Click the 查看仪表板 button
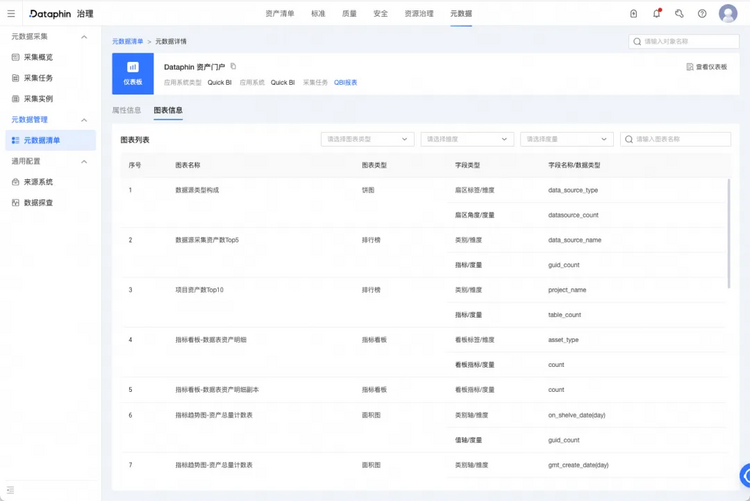The image size is (750, 501). [706, 67]
